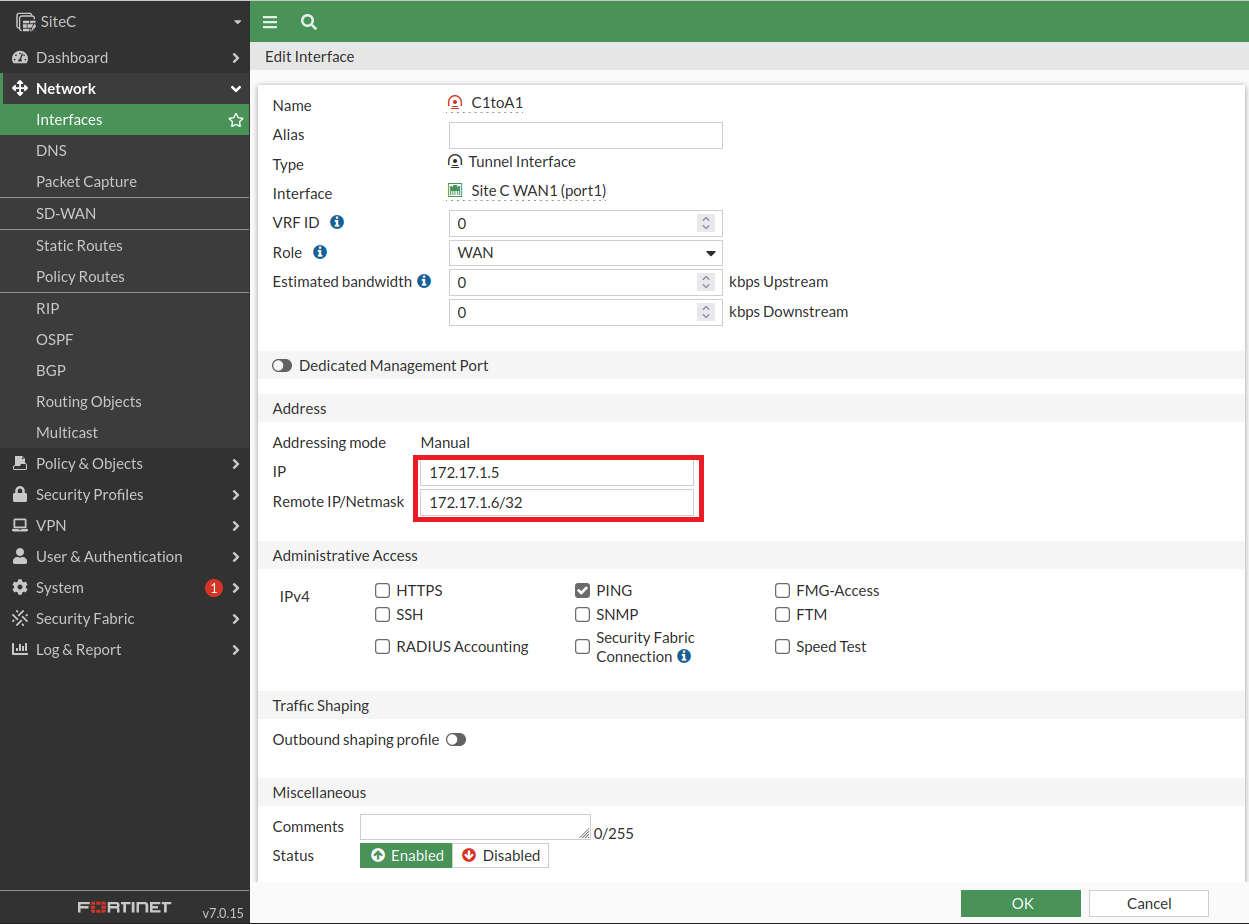Expand Security Profiles menu

click(x=236, y=495)
